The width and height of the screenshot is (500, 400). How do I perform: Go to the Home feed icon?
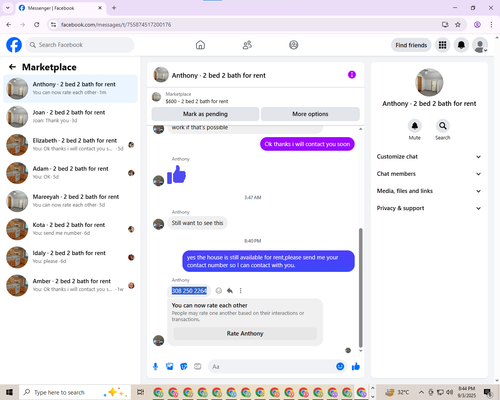pyautogui.click(x=200, y=45)
